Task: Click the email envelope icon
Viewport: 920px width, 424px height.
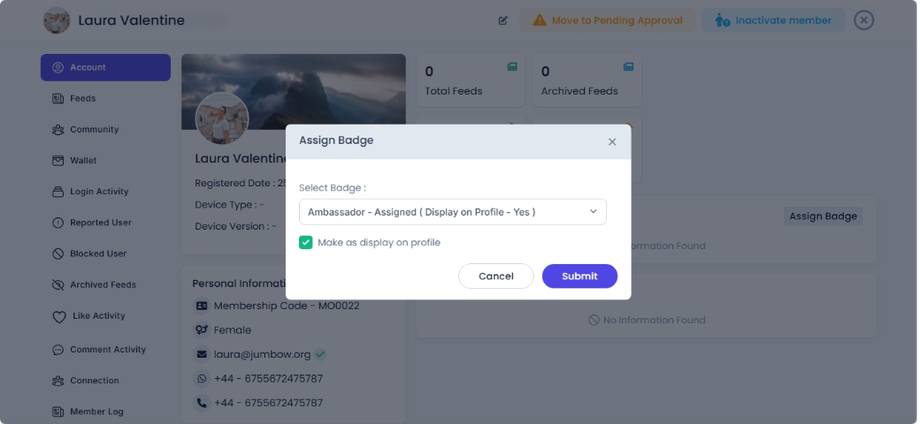Action: tap(202, 354)
